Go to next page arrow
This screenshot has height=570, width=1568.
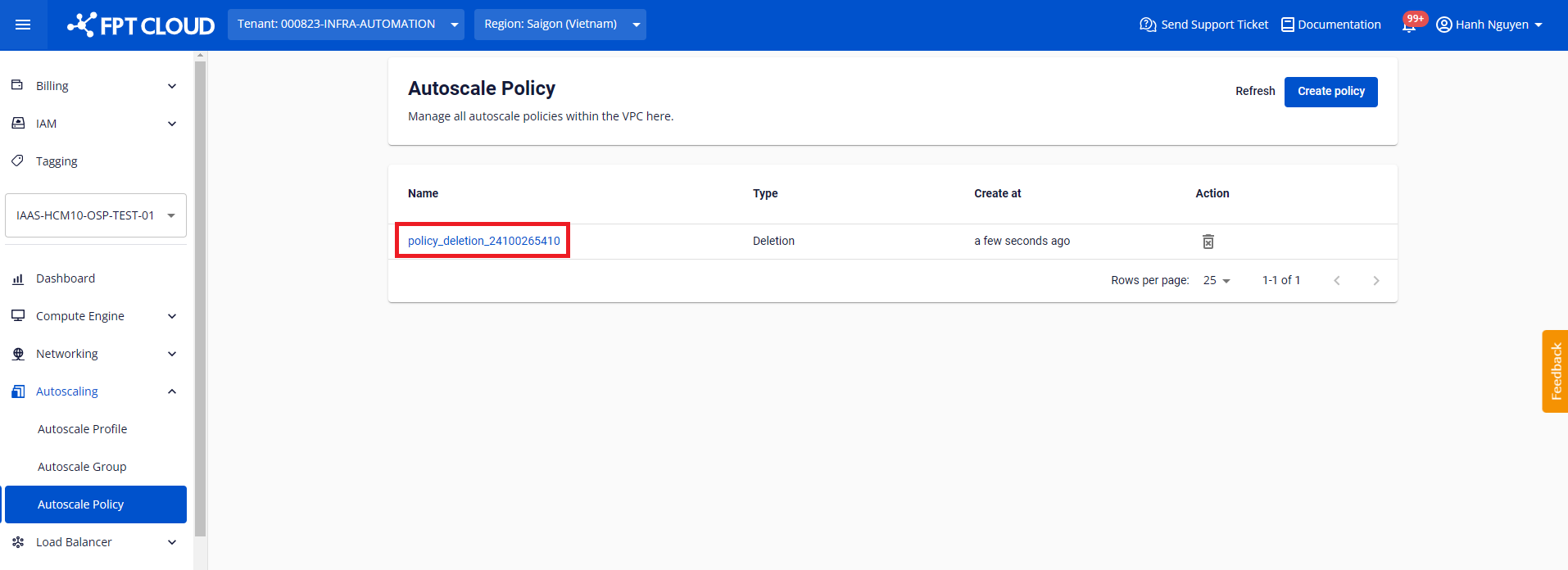(1375, 281)
